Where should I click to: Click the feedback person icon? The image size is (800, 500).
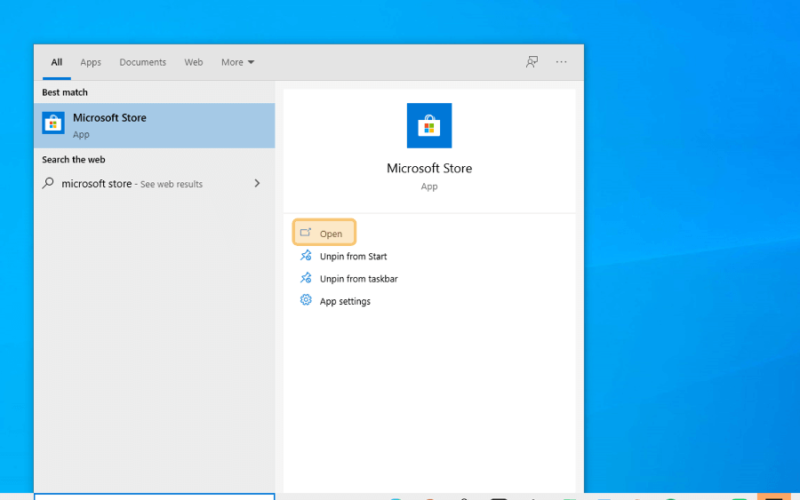[x=532, y=62]
